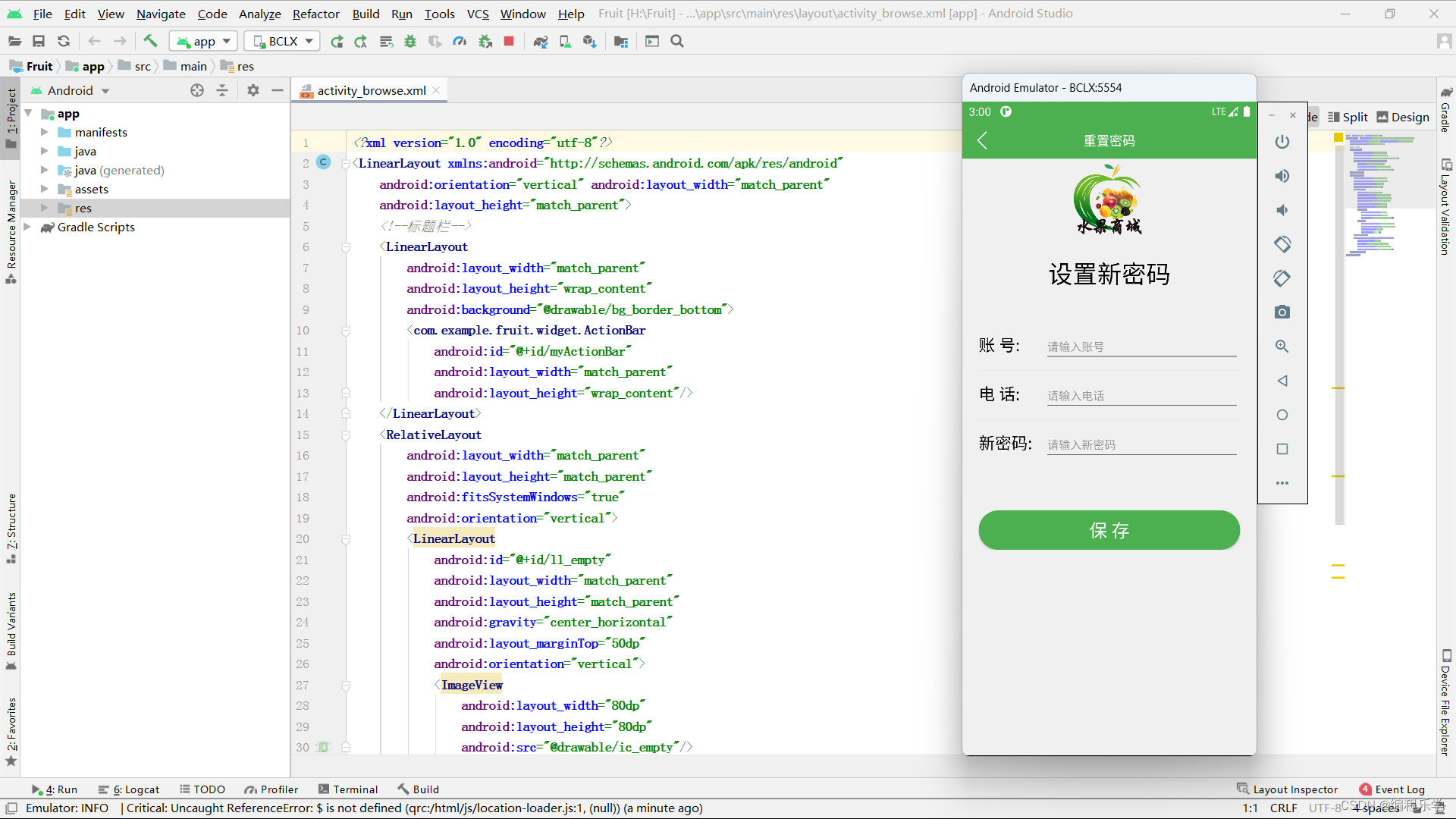1456x819 pixels.
Task: Take emulator screenshot with camera icon
Action: [x=1282, y=312]
